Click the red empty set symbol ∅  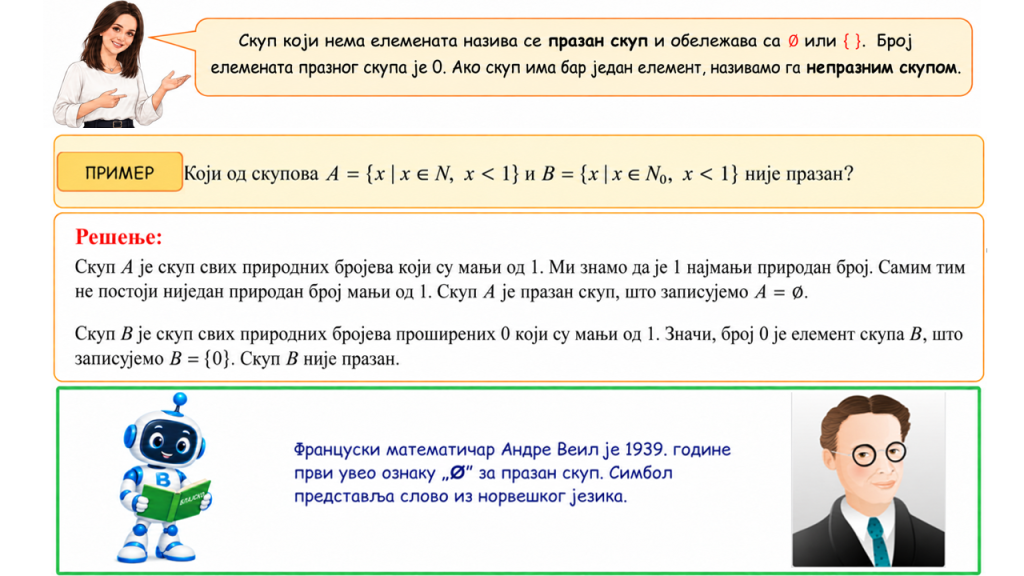(793, 41)
